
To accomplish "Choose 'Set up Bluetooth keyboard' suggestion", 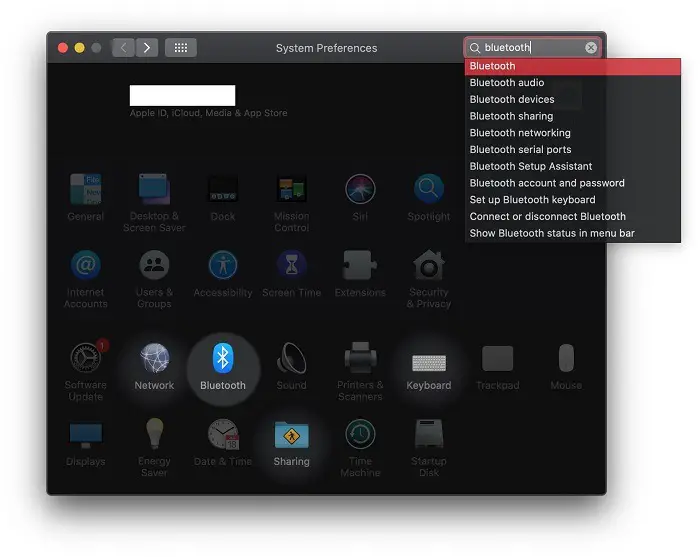I will point(573,200).
